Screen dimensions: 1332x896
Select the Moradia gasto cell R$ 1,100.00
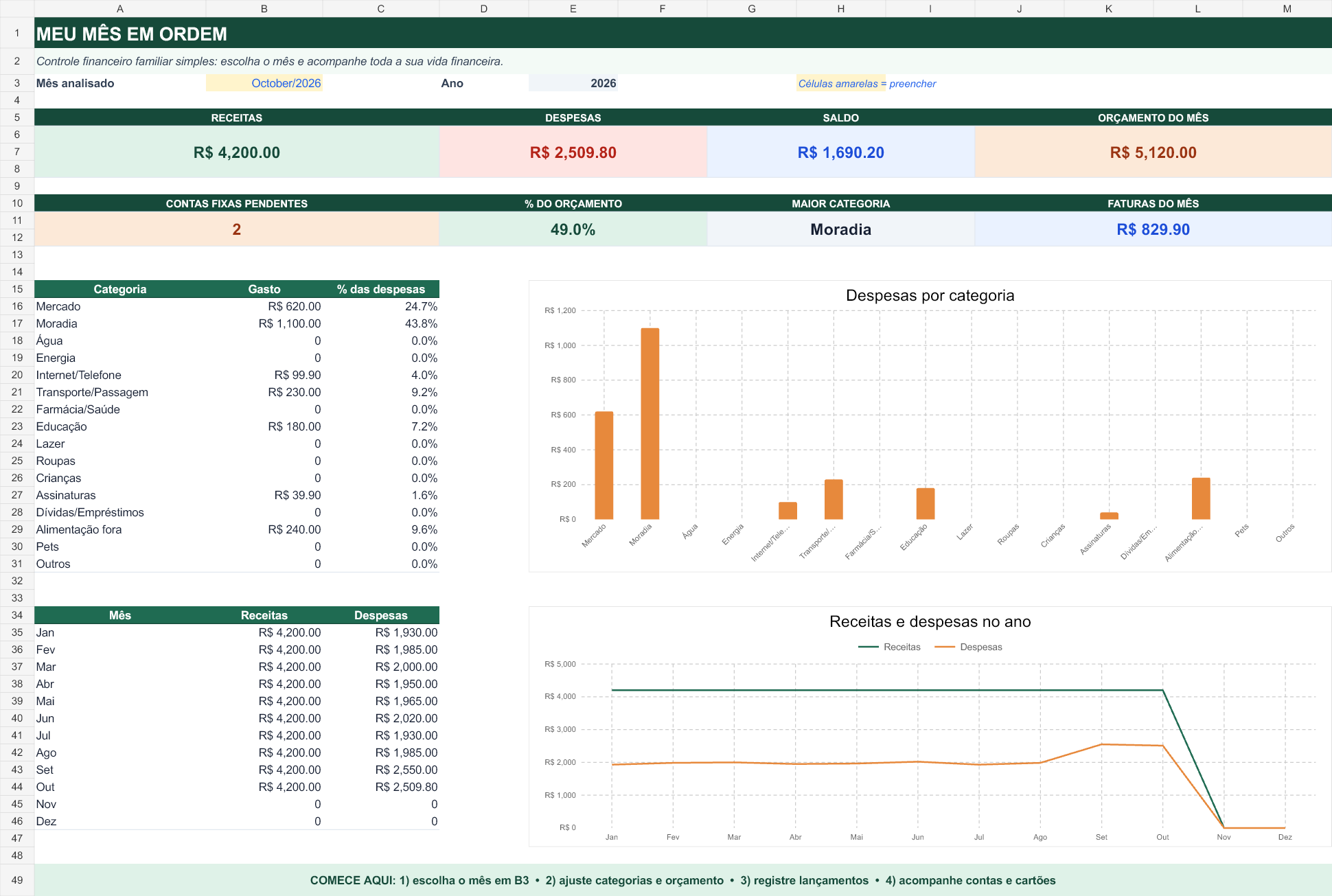(264, 323)
